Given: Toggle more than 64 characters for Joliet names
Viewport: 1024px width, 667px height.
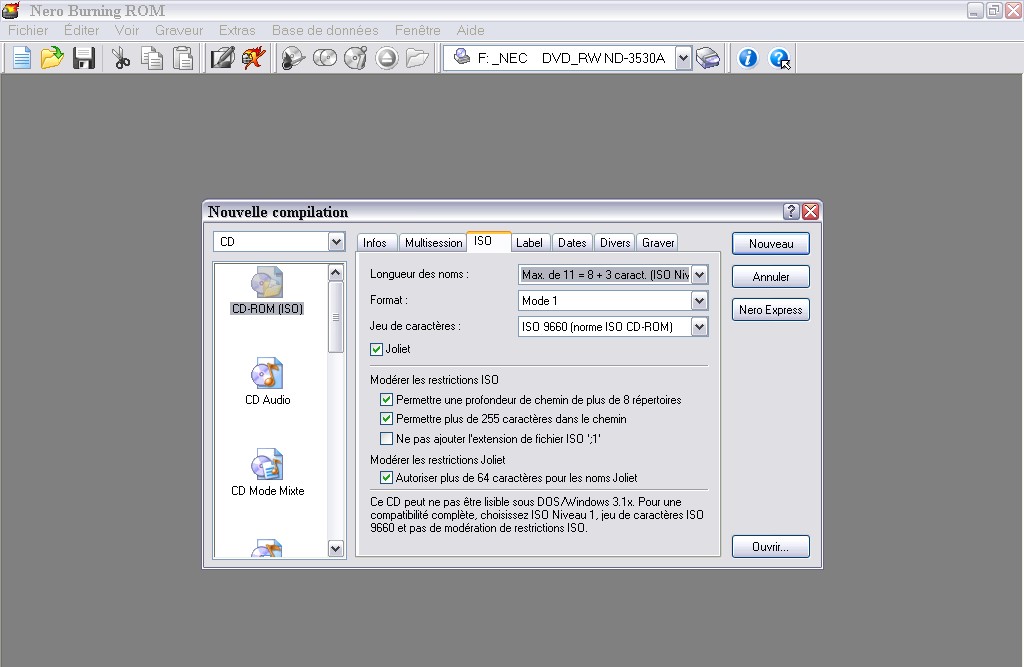Looking at the screenshot, I should [x=387, y=478].
